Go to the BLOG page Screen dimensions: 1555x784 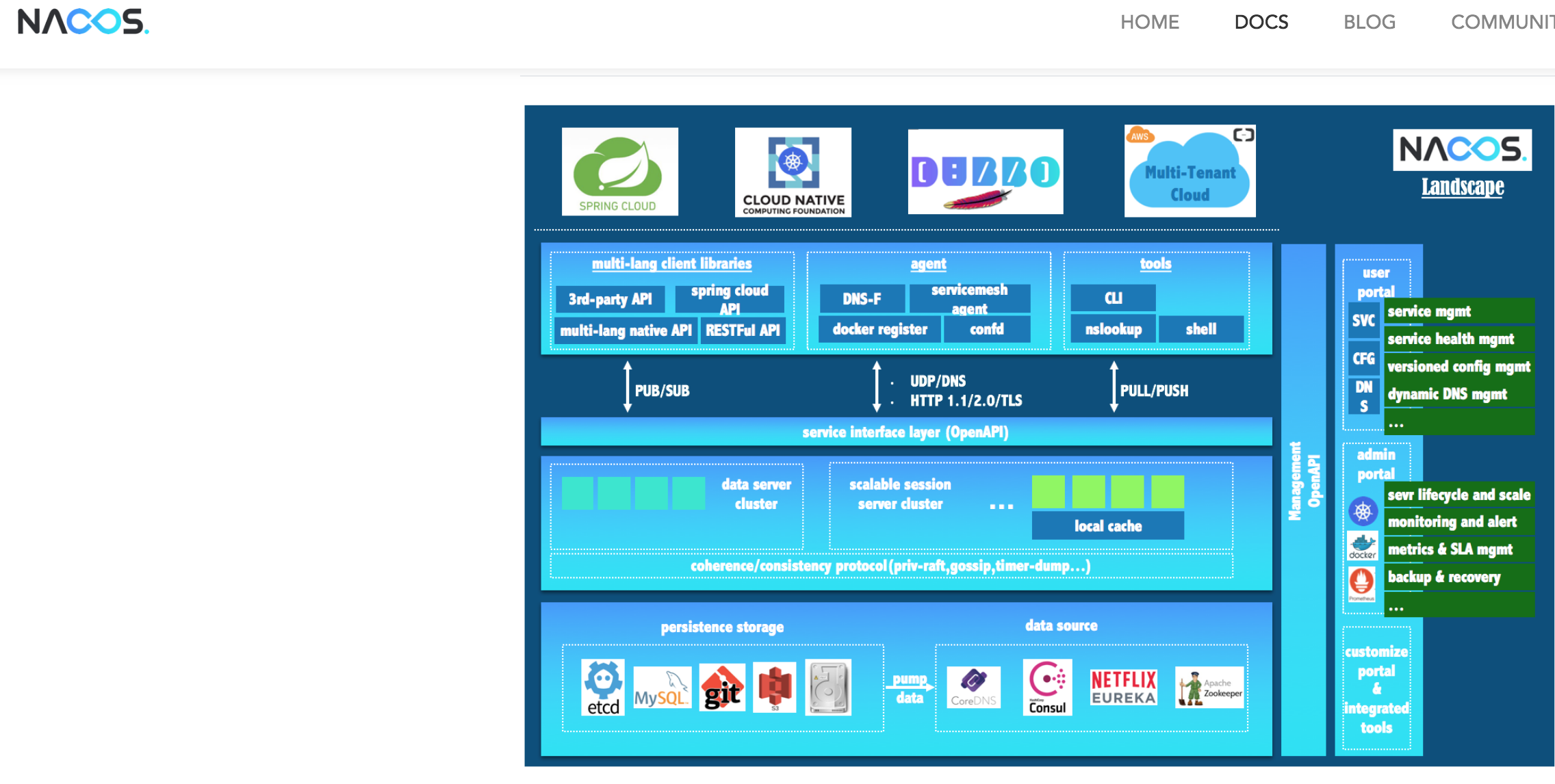(x=1369, y=22)
